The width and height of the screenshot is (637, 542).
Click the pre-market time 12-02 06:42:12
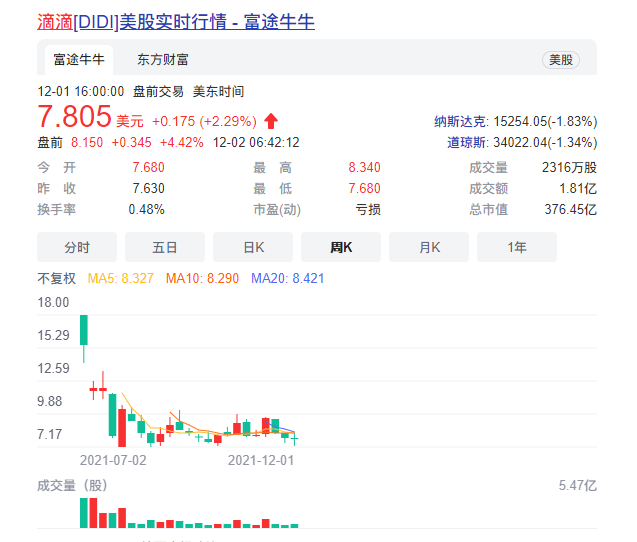click(x=256, y=143)
